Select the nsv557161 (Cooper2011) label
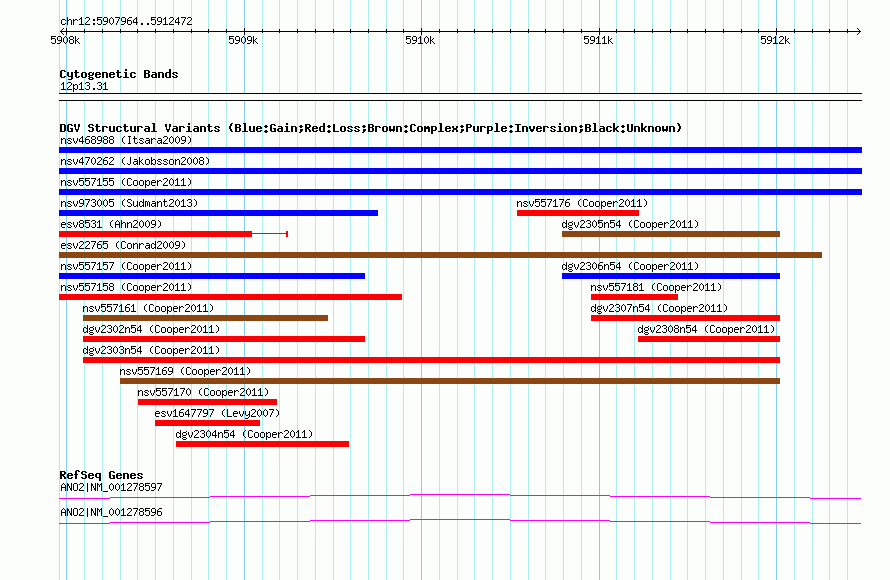 [x=148, y=308]
